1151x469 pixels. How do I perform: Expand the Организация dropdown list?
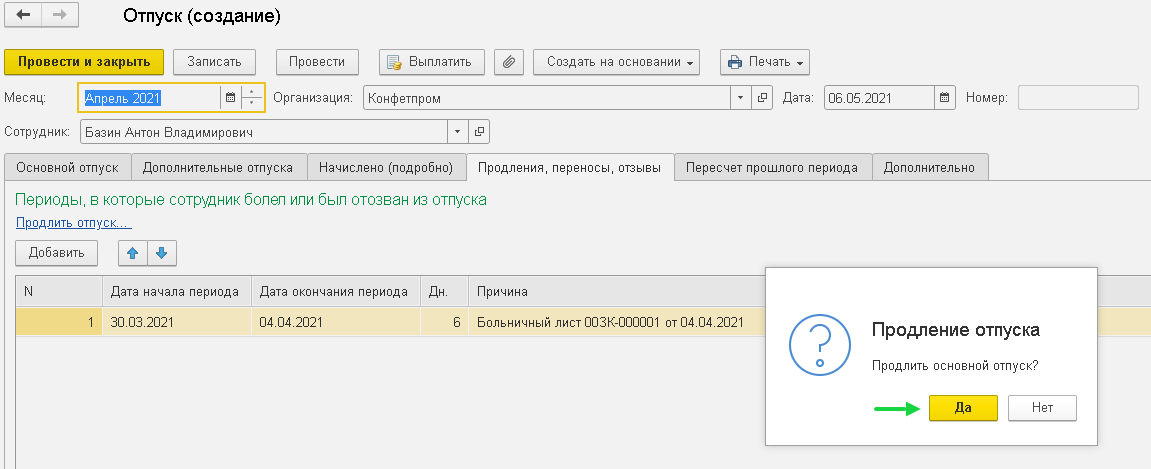740,98
